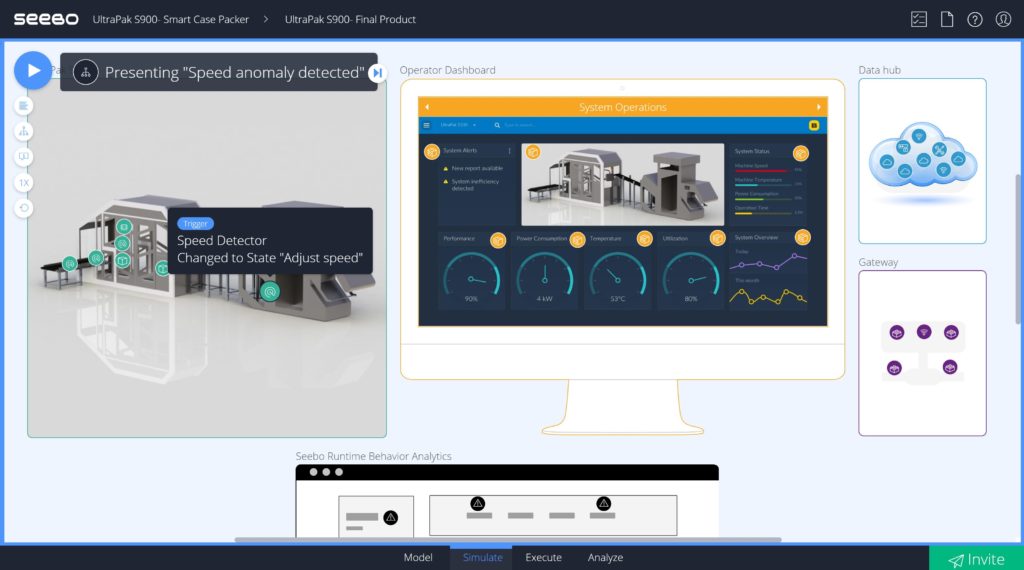
Task: Click orange component icon on Temperature widget
Action: click(x=645, y=239)
